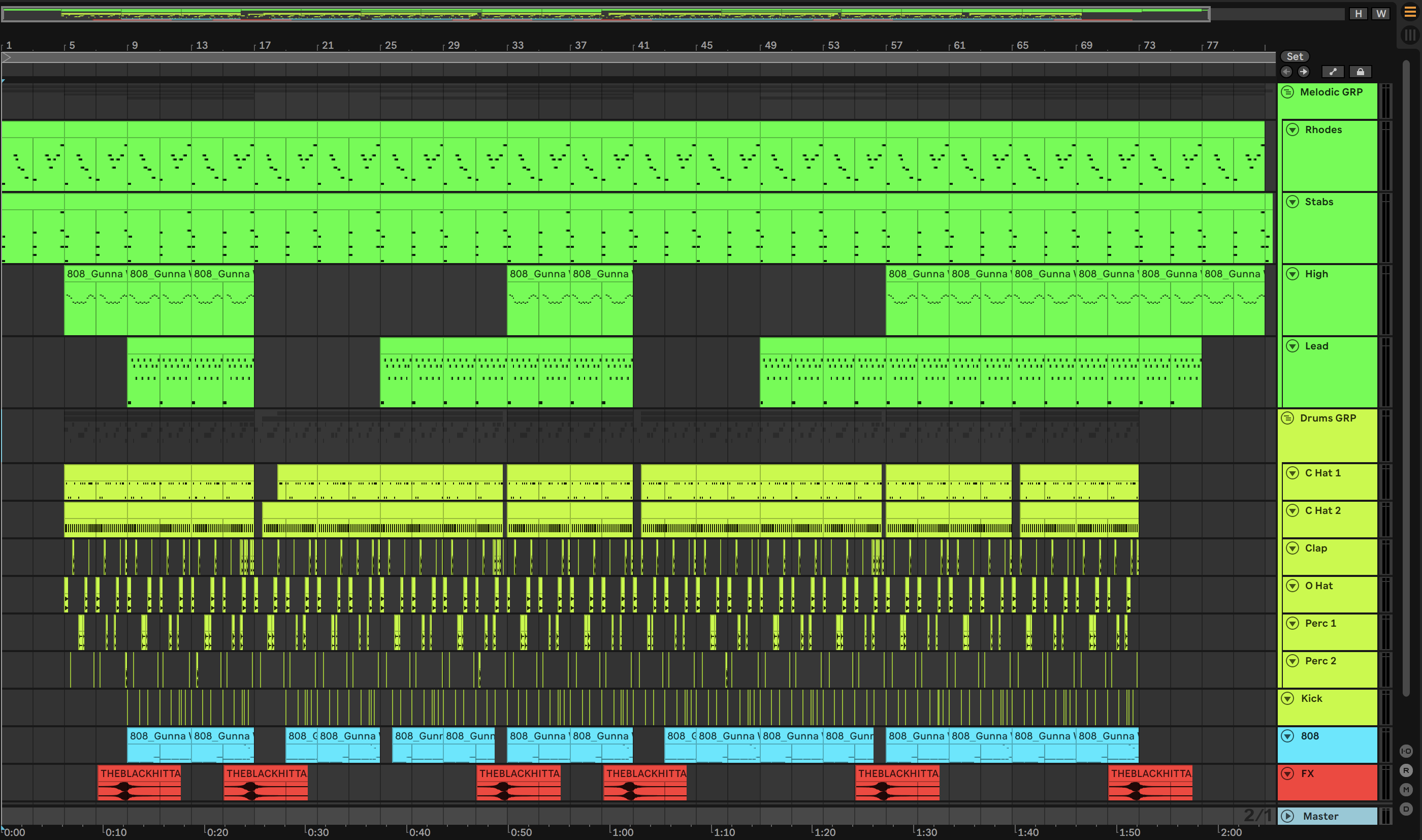
Task: Collapse the Rhodes track
Action: [1292, 130]
